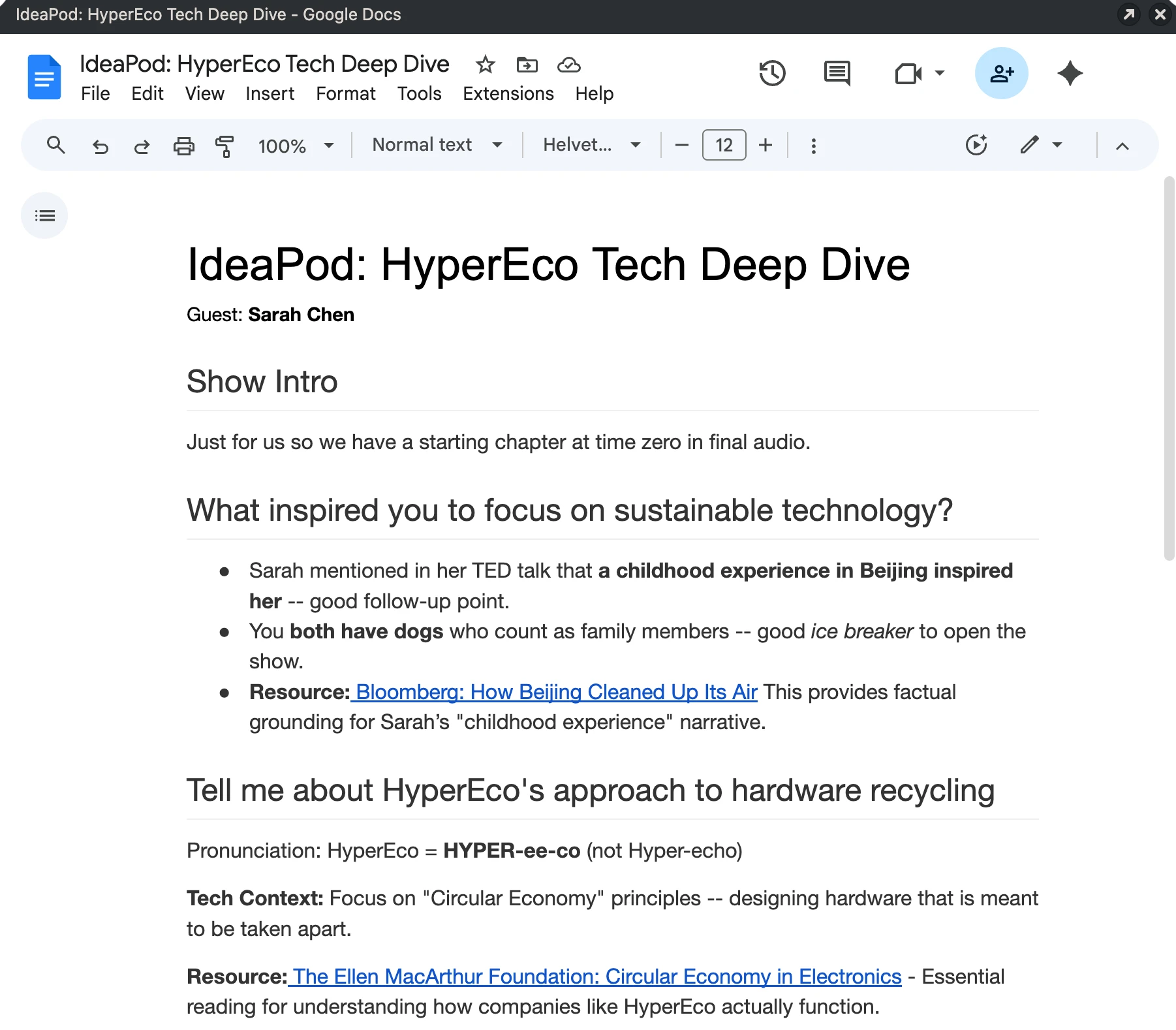
Task: Open version history clock icon
Action: [x=772, y=73]
